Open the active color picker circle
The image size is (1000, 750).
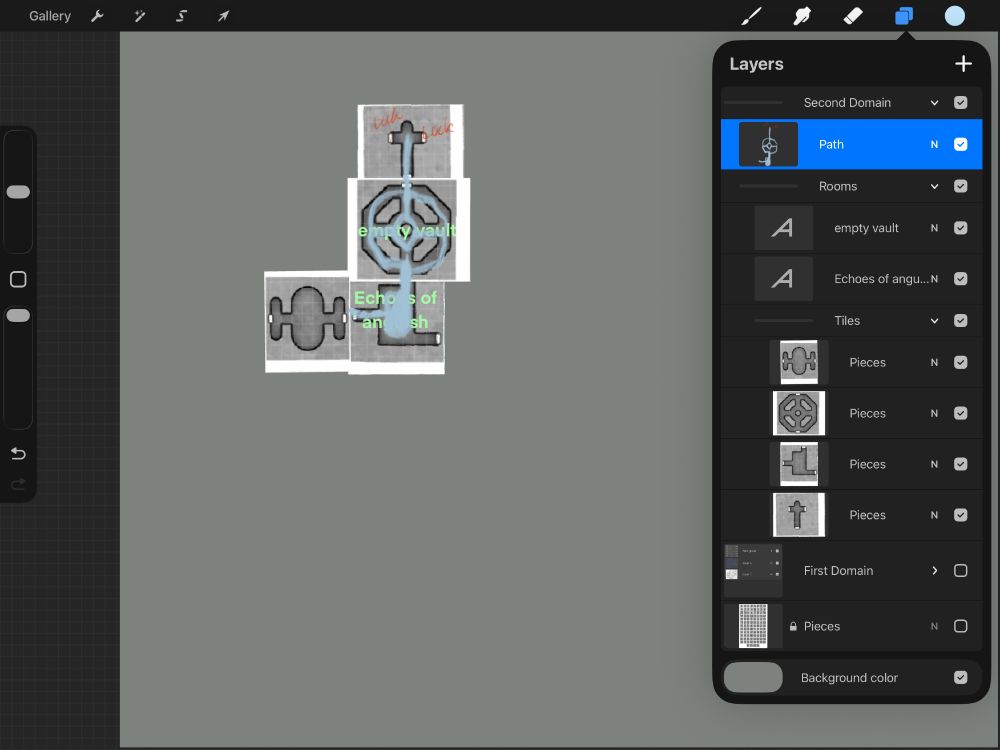coord(955,16)
